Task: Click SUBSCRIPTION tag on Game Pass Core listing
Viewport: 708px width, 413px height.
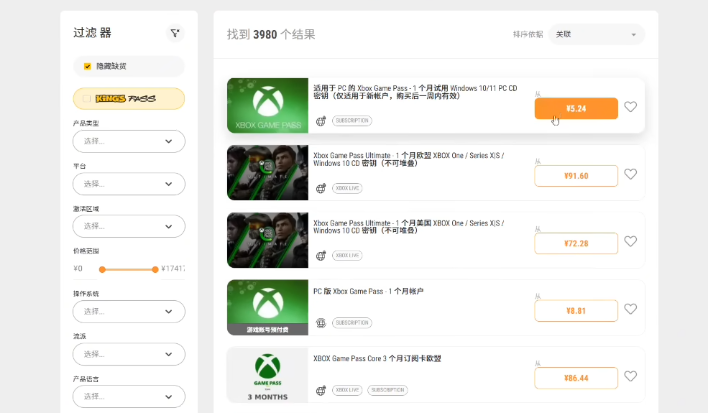Action: tap(387, 390)
